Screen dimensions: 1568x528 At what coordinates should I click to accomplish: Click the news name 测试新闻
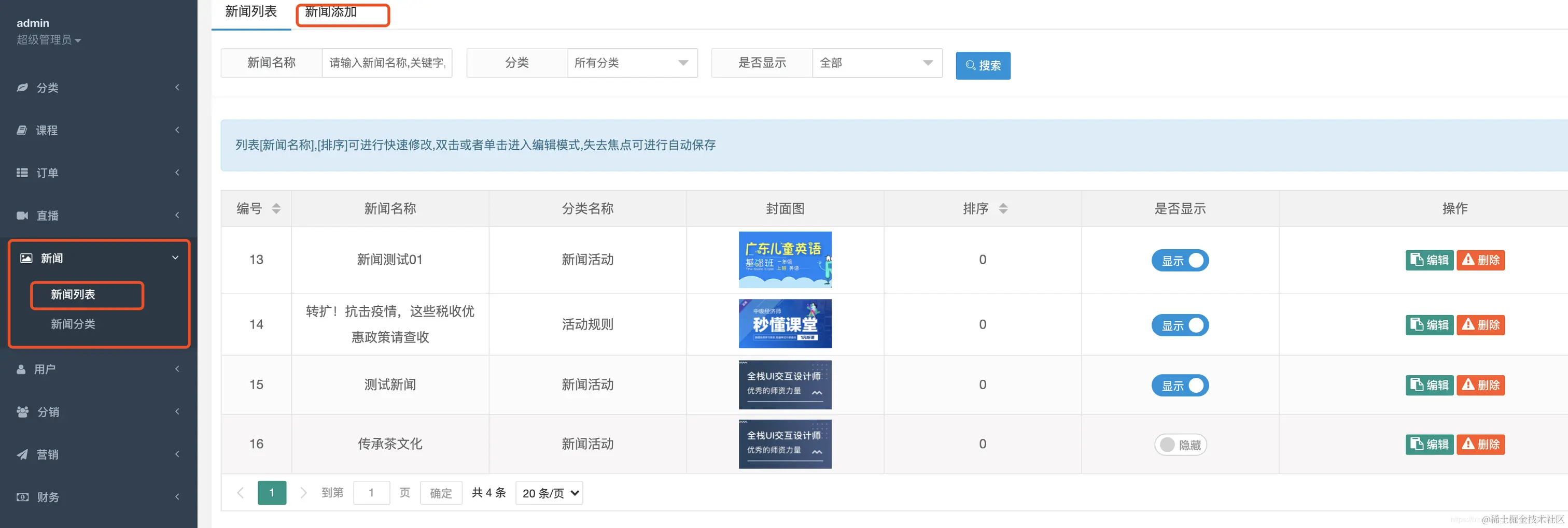click(x=389, y=384)
